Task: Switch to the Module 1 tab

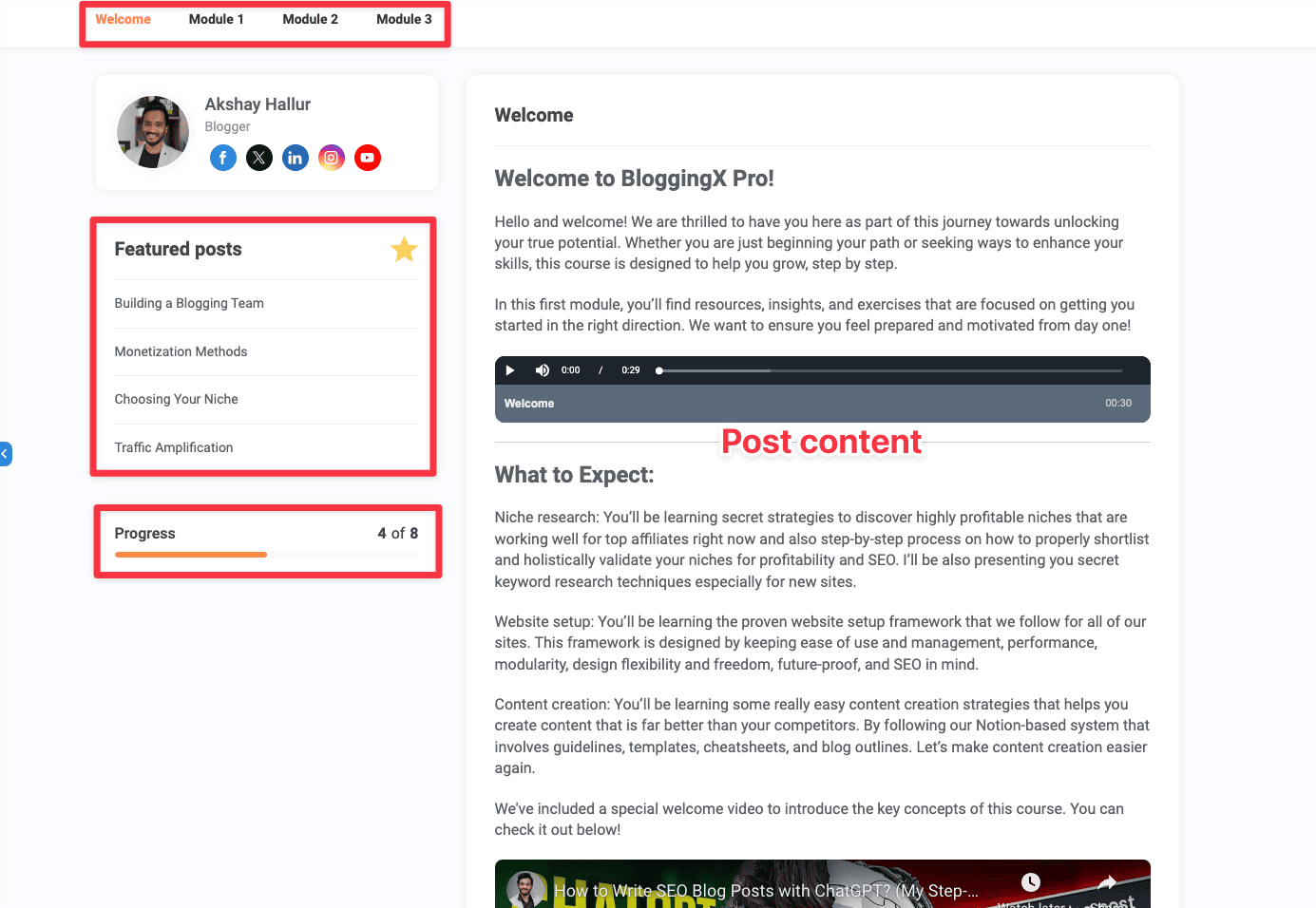Action: pyautogui.click(x=216, y=19)
